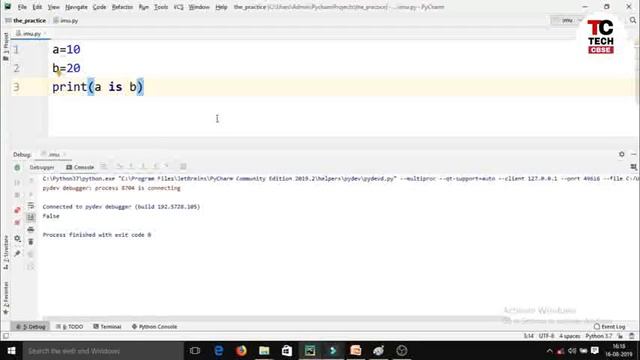
Task: Select the imu.py editor tab
Action: pyautogui.click(x=31, y=33)
